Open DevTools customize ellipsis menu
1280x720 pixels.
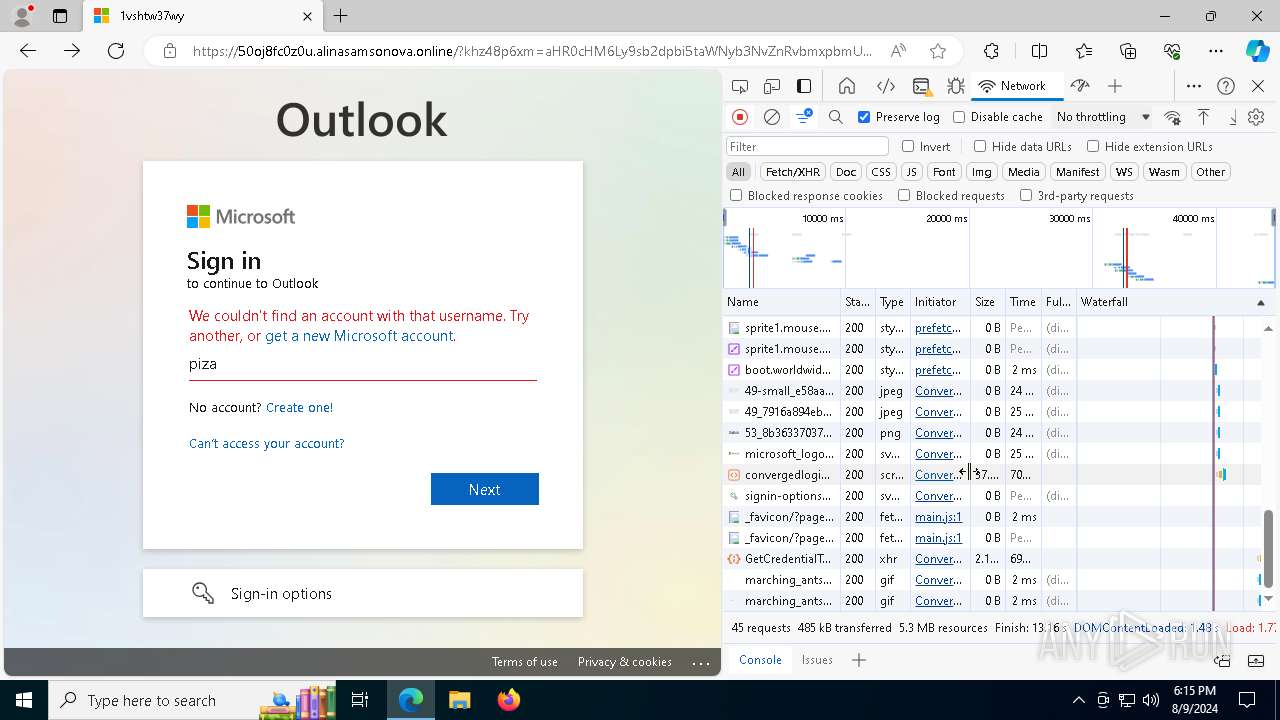(x=1194, y=86)
